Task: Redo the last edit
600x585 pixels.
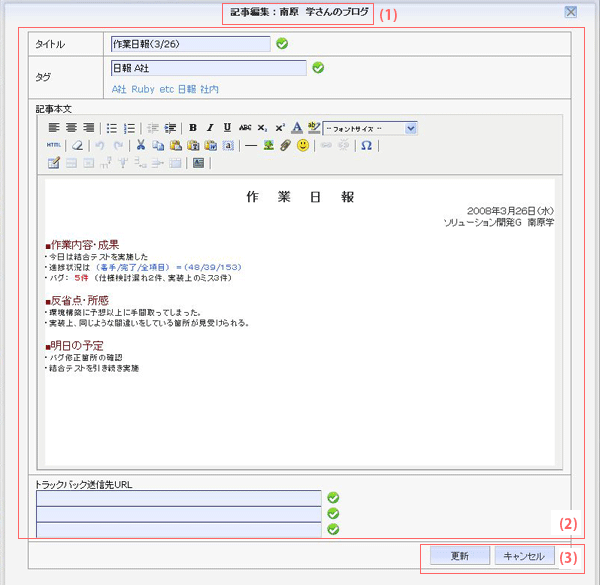Action: (x=118, y=145)
